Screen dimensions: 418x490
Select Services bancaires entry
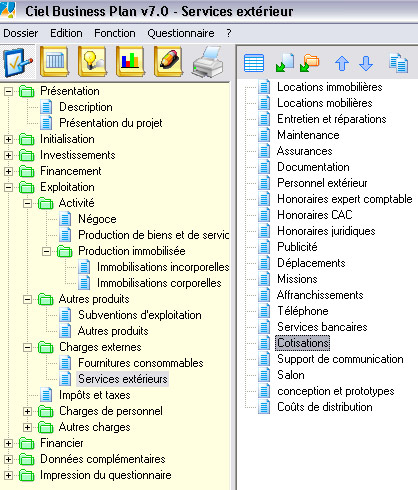pyautogui.click(x=322, y=327)
